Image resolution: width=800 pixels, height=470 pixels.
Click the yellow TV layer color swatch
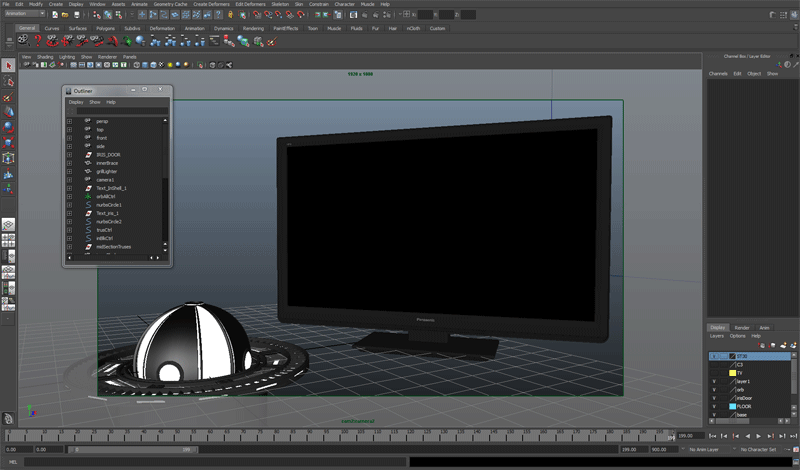pyautogui.click(x=732, y=373)
